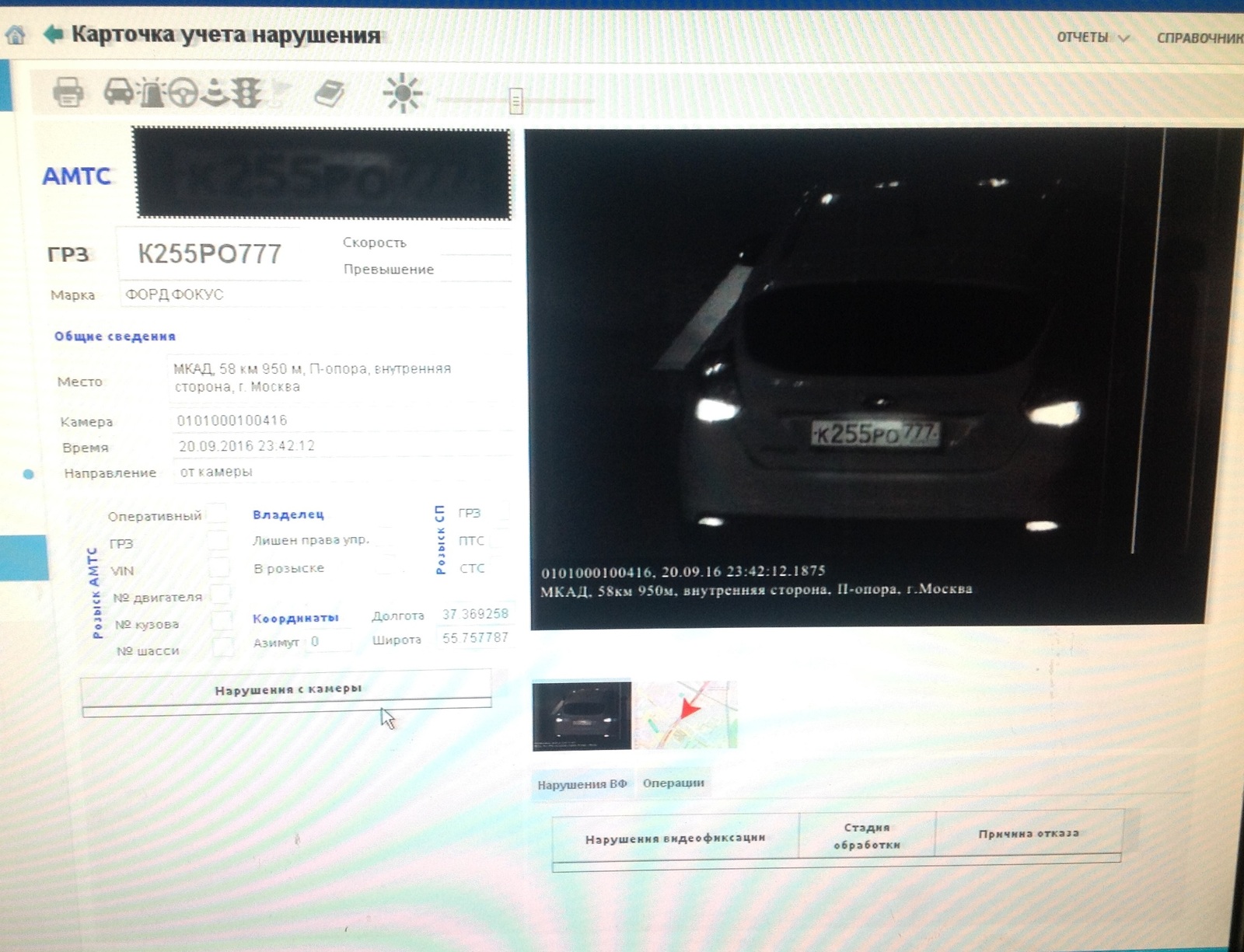Image resolution: width=1244 pixels, height=952 pixels.
Task: Select the Камера field 0101000100416
Action: click(x=342, y=420)
